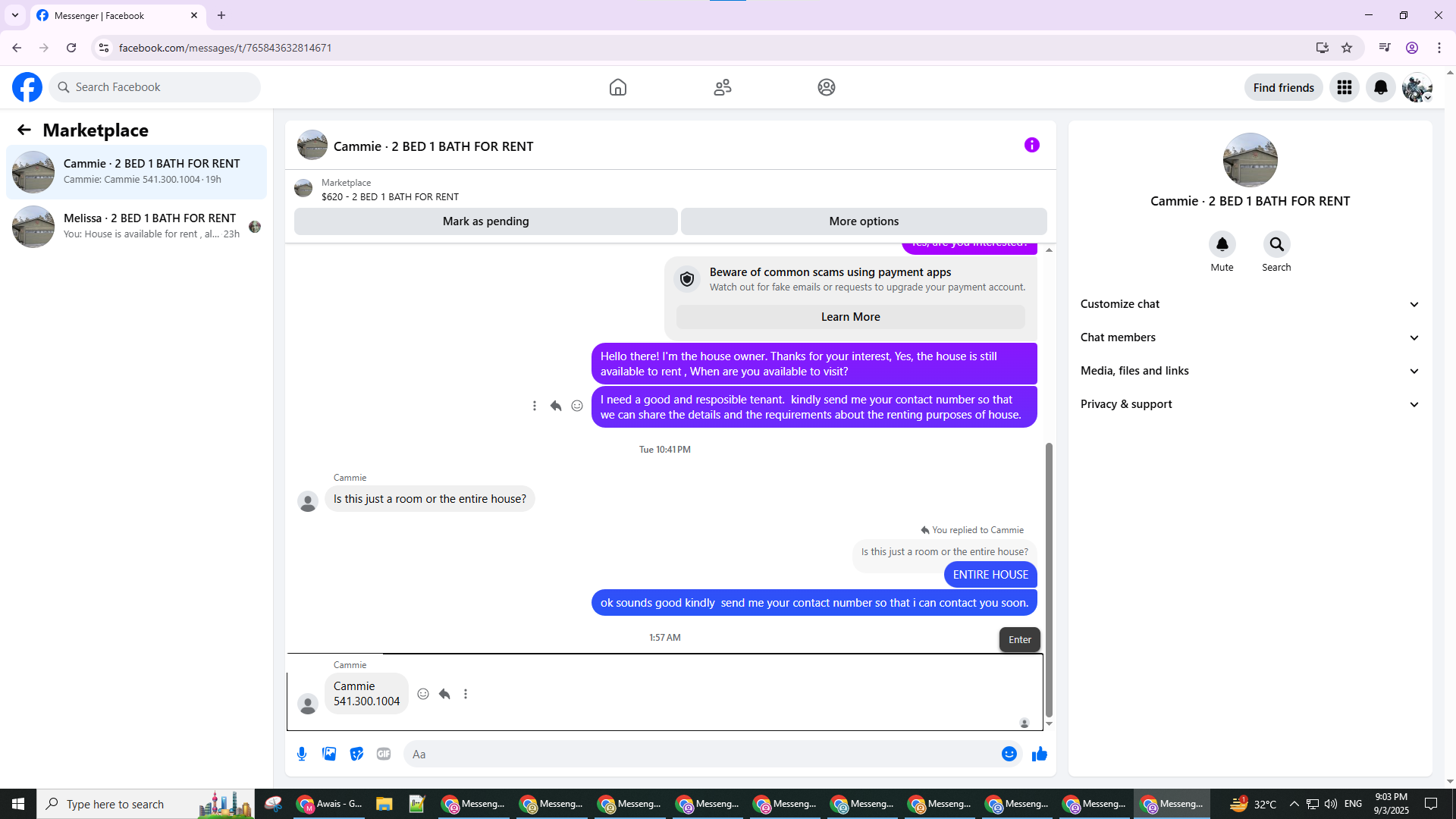Click the Mark as pending button
The image size is (1456, 819).
(x=486, y=221)
